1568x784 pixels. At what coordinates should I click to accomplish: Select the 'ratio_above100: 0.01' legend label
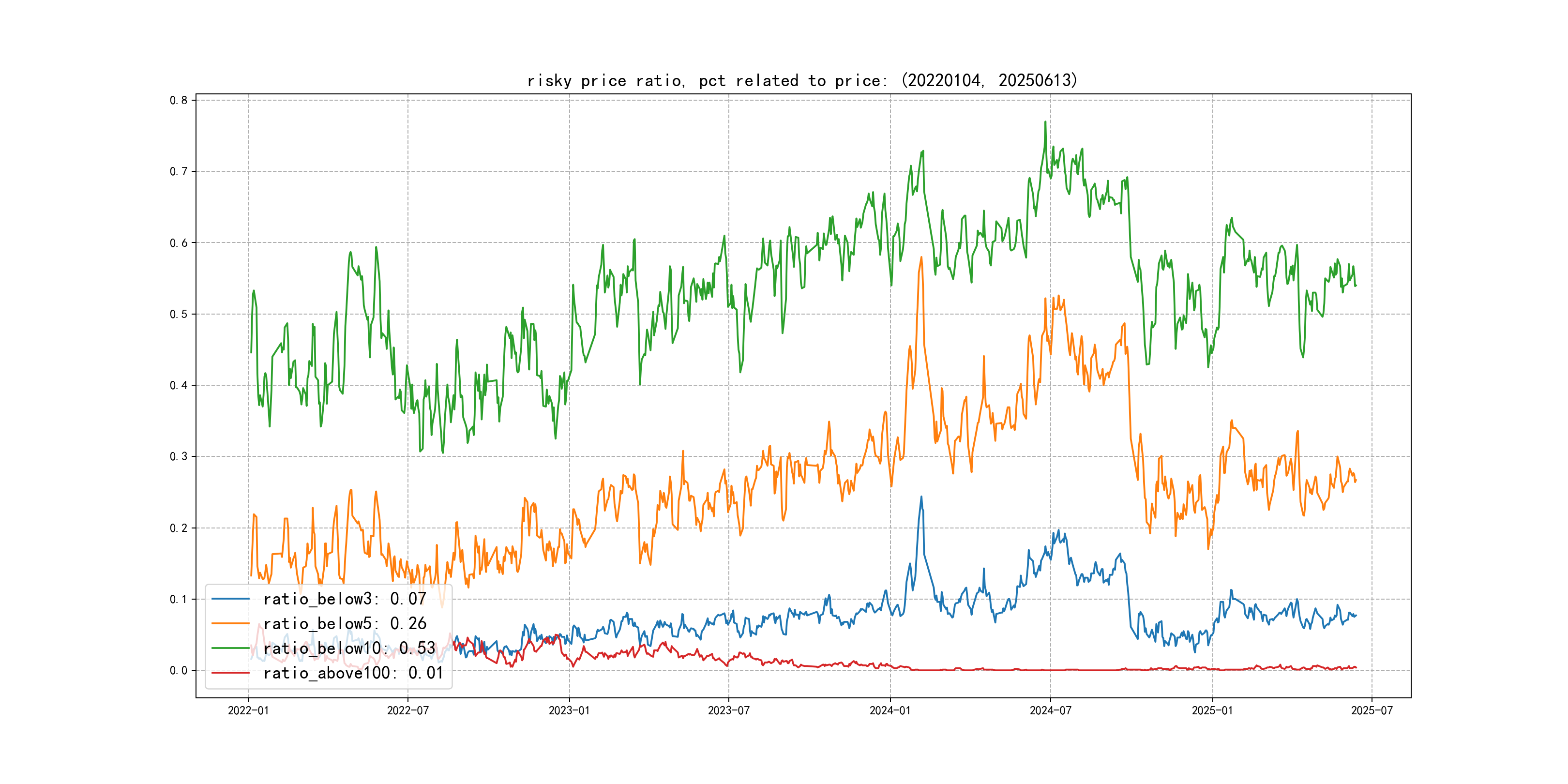pyautogui.click(x=353, y=673)
